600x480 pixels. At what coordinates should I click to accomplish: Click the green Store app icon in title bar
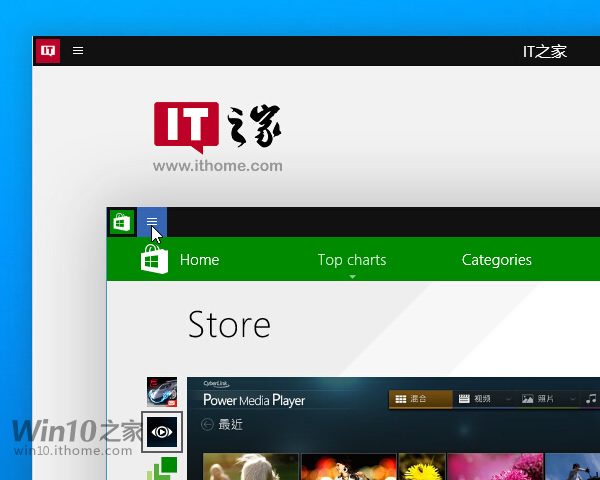(121, 222)
